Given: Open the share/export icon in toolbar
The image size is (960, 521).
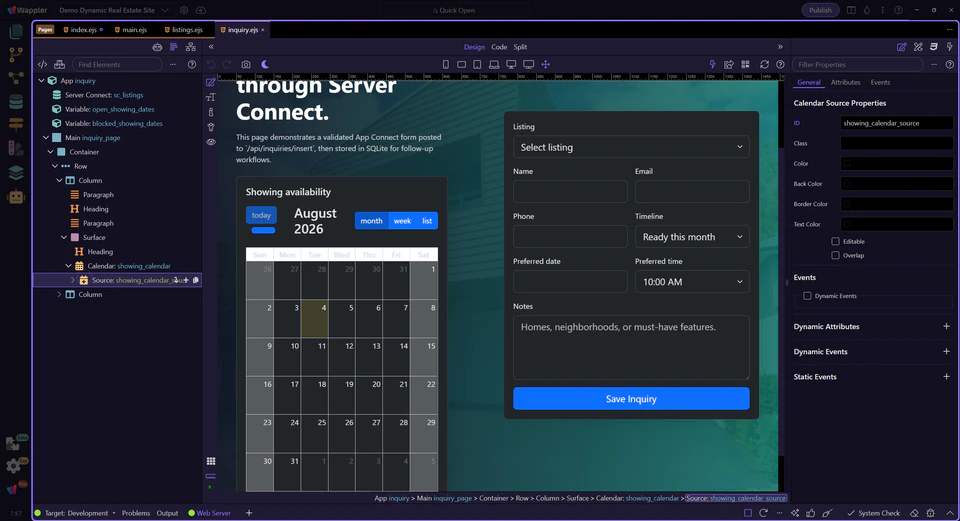Looking at the screenshot, I should [729, 64].
